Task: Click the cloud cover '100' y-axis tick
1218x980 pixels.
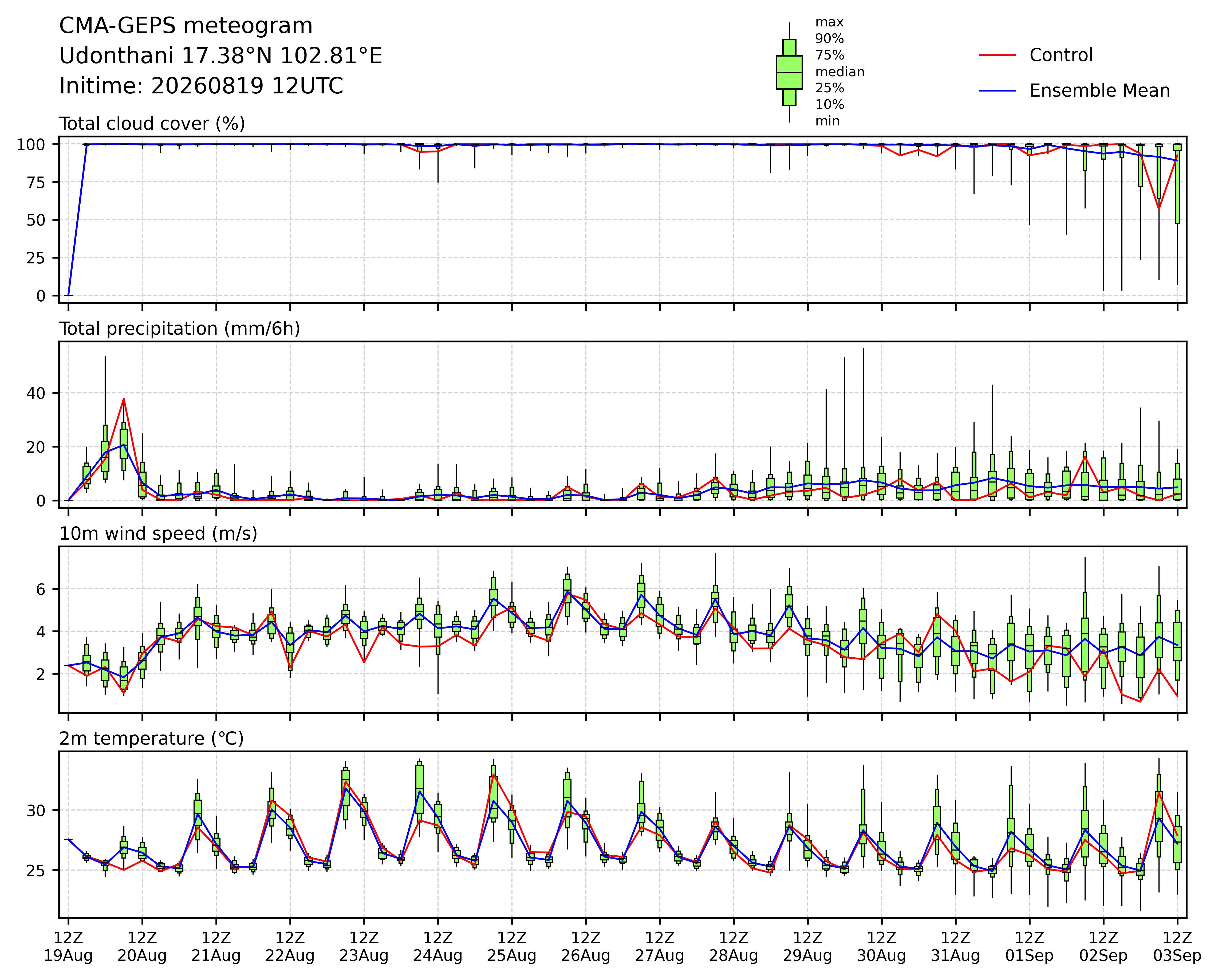Action: click(31, 145)
